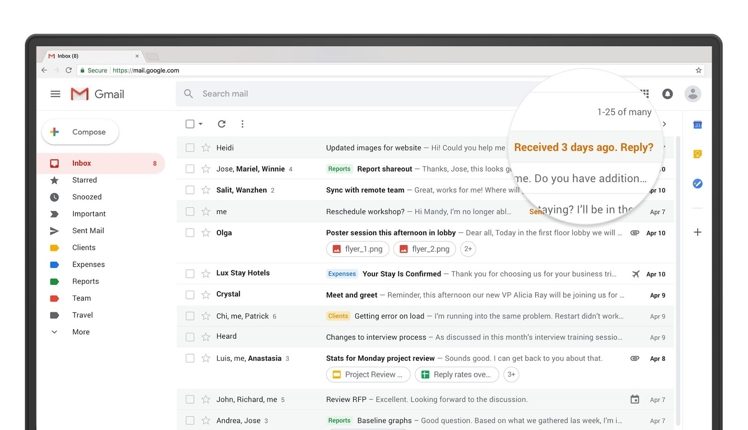Click into the Search mail field

click(x=350, y=94)
